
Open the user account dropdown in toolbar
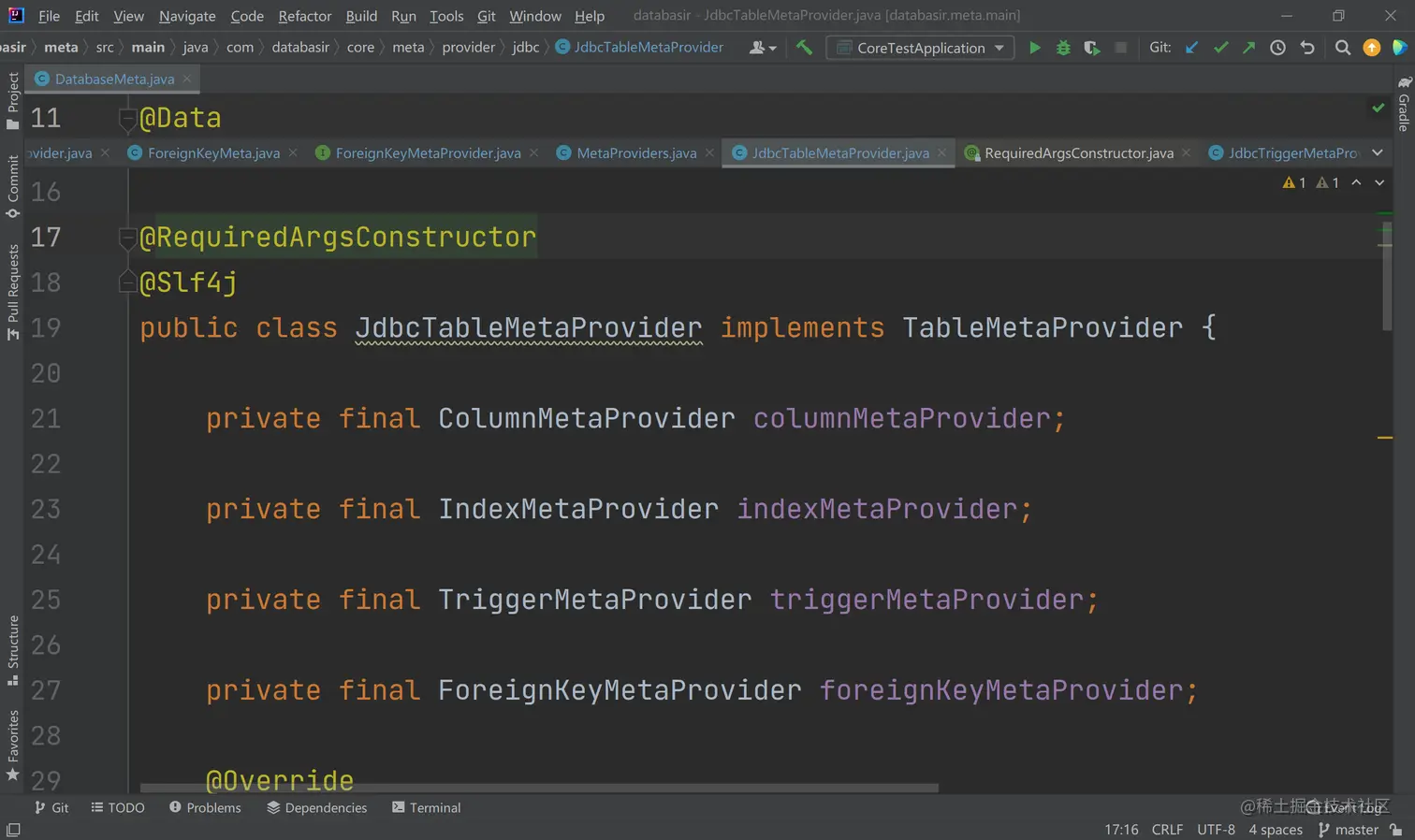coord(763,48)
